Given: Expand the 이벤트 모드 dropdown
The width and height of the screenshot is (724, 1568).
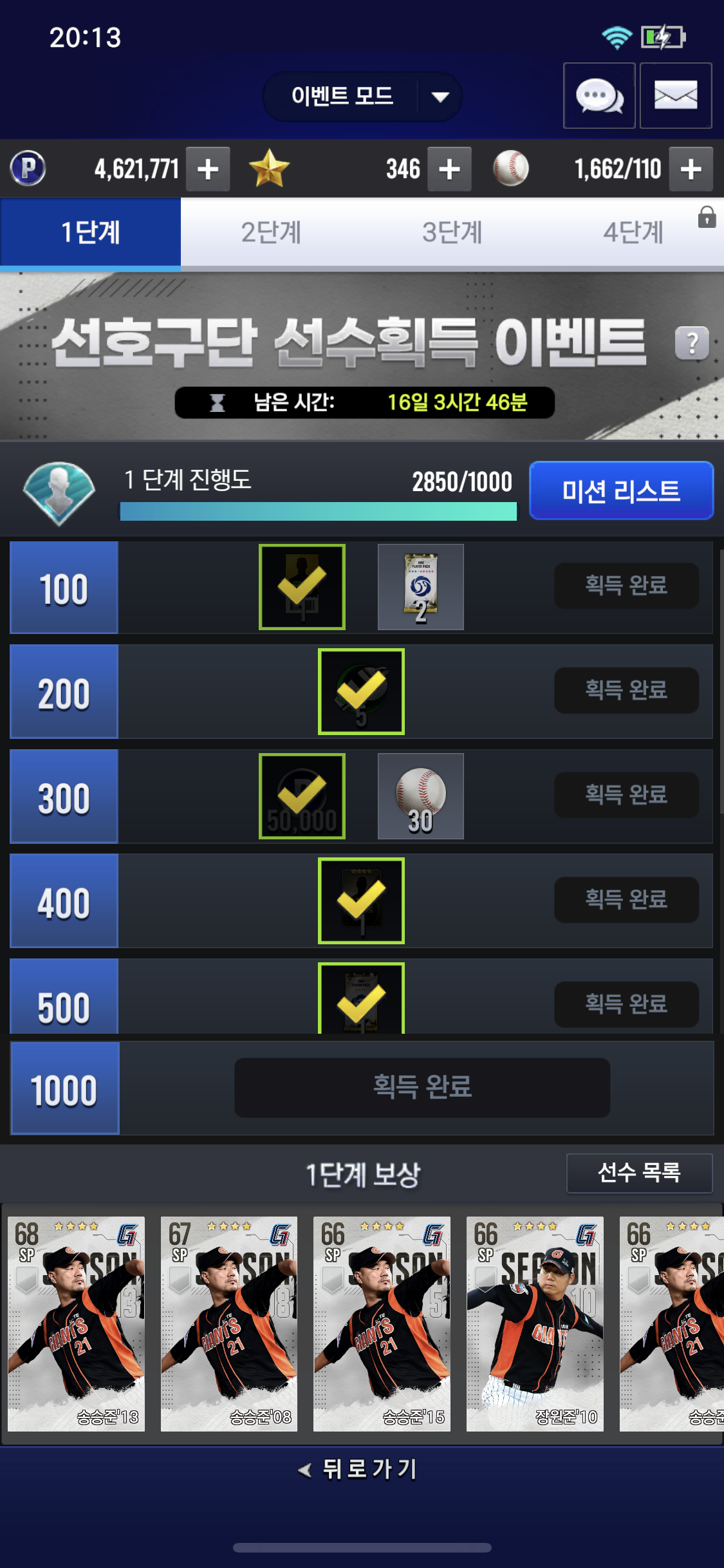Looking at the screenshot, I should click(x=362, y=97).
